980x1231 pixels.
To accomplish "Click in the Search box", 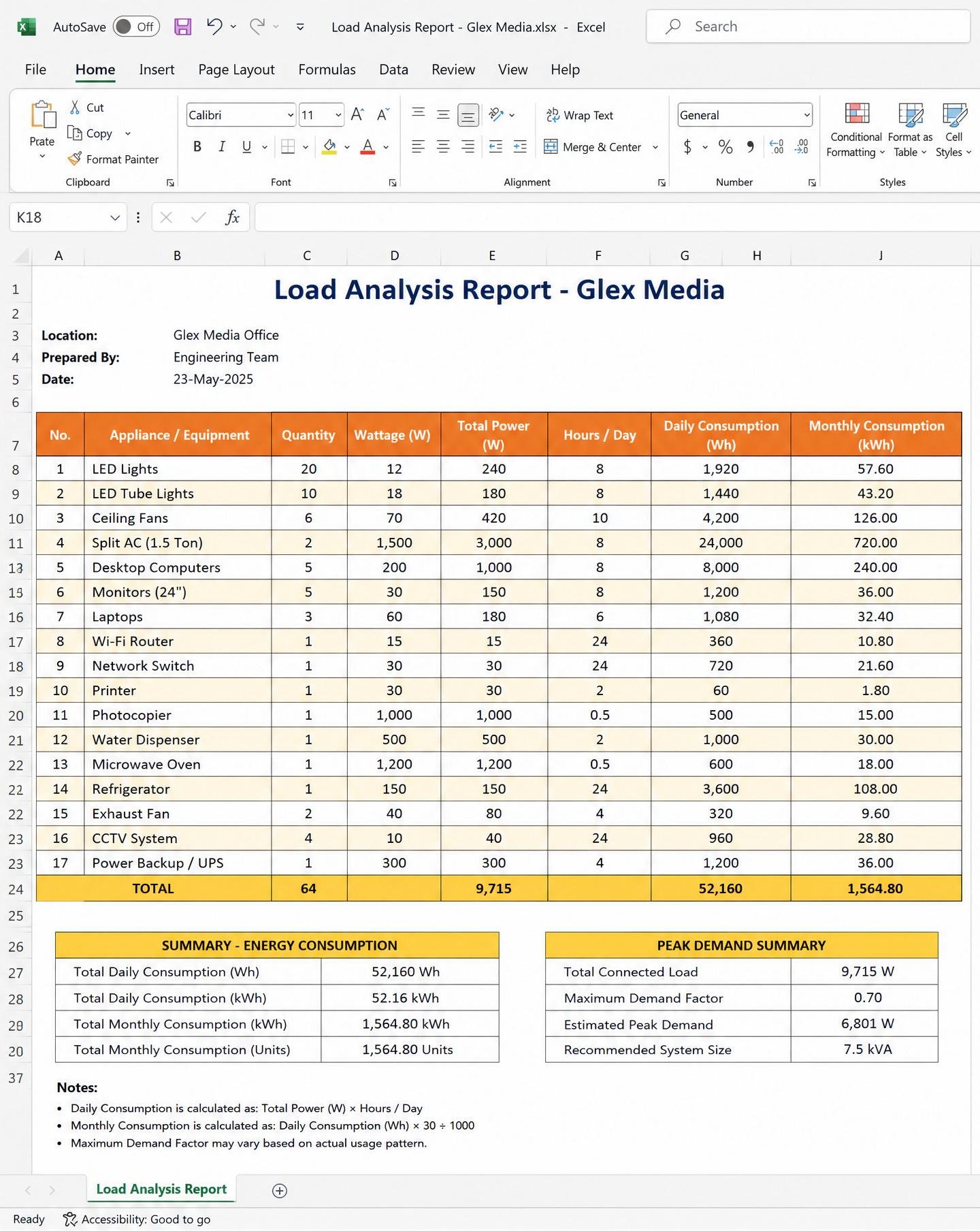I will (x=808, y=27).
